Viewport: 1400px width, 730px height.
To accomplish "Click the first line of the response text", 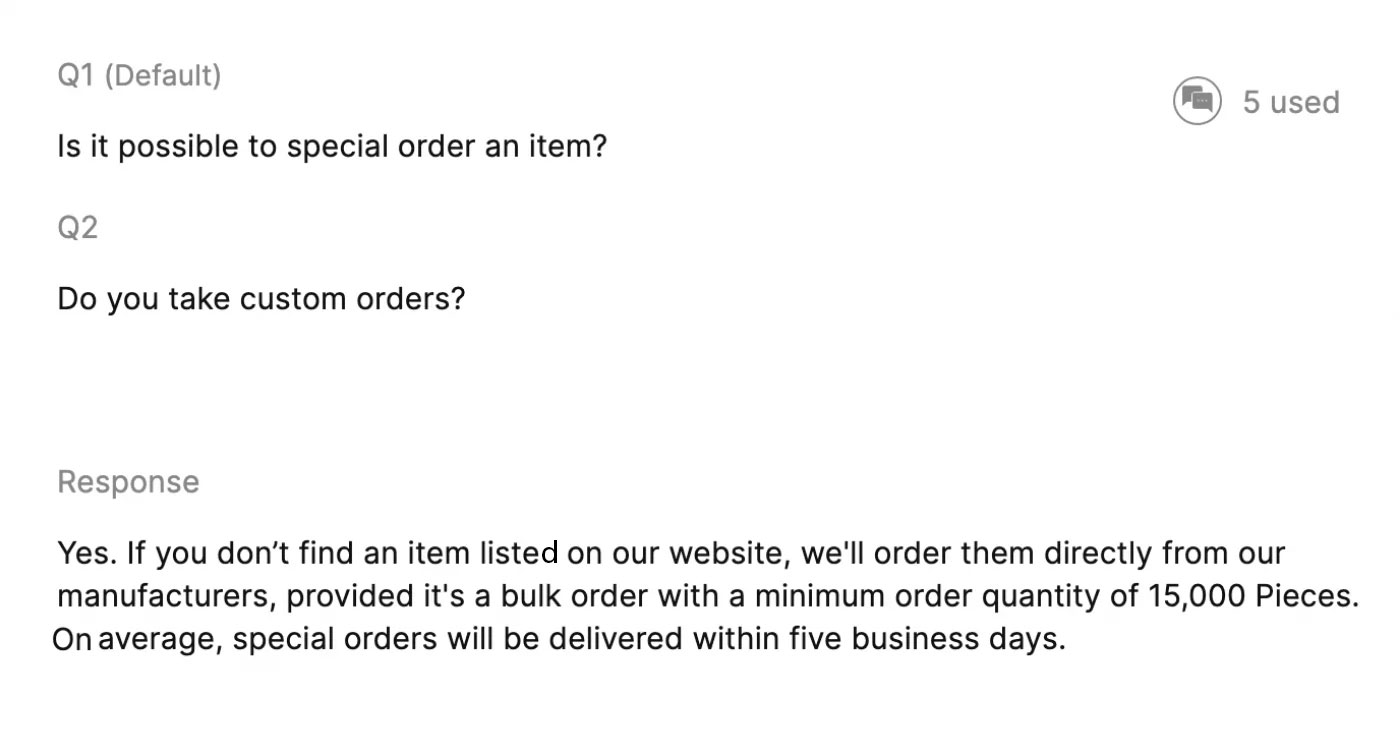I will [x=671, y=553].
